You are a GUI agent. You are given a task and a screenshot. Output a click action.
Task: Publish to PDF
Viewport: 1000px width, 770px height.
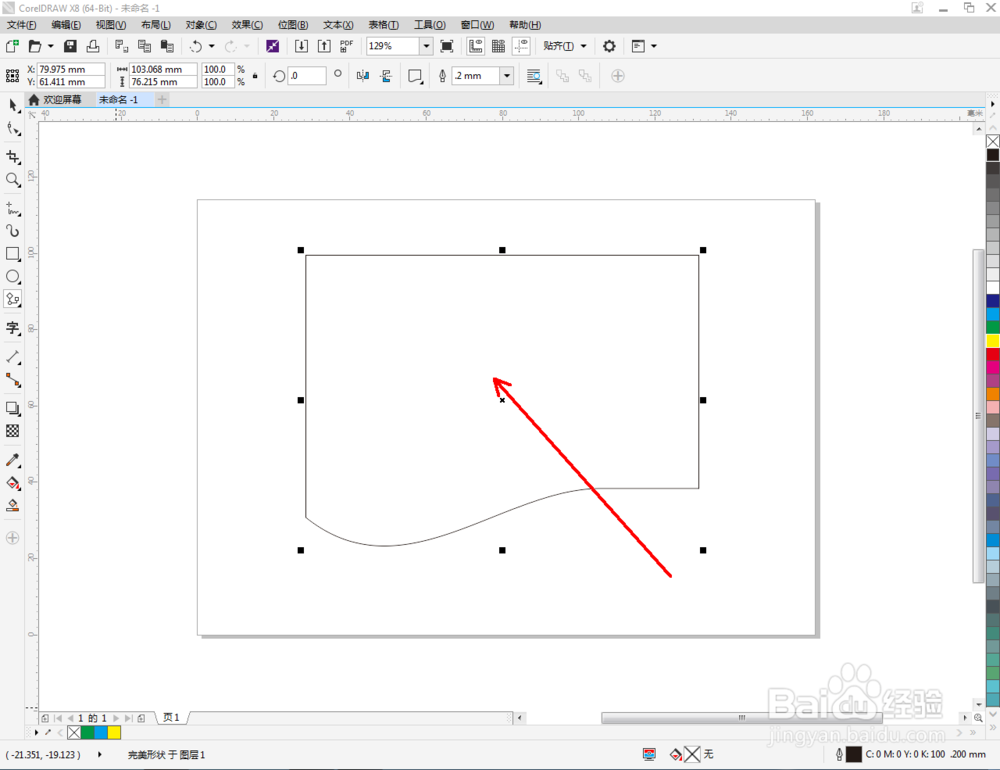tap(346, 46)
